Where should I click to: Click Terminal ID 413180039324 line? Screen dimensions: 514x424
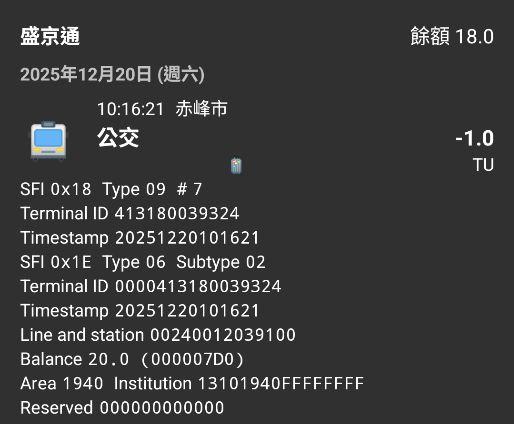coord(130,213)
